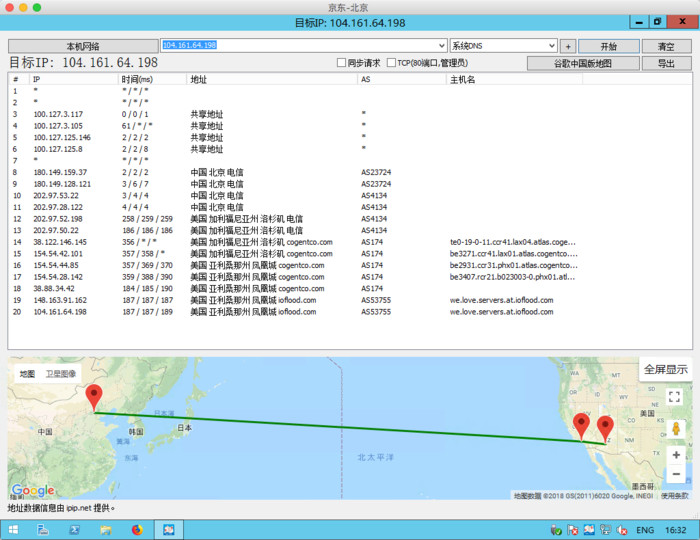Click the Los Angeles map pin
The image size is (700, 540).
point(581,426)
